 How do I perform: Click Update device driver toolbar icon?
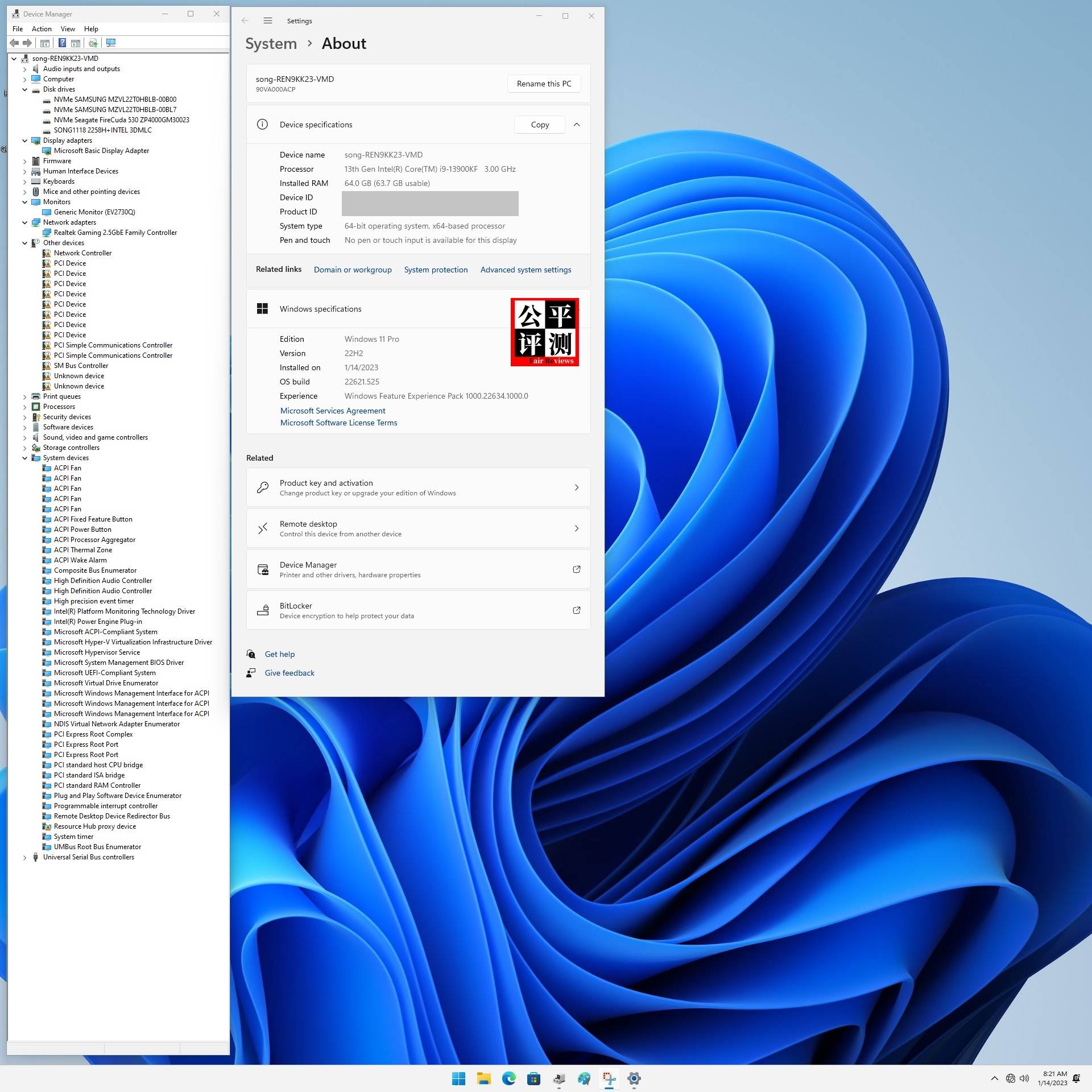click(93, 43)
